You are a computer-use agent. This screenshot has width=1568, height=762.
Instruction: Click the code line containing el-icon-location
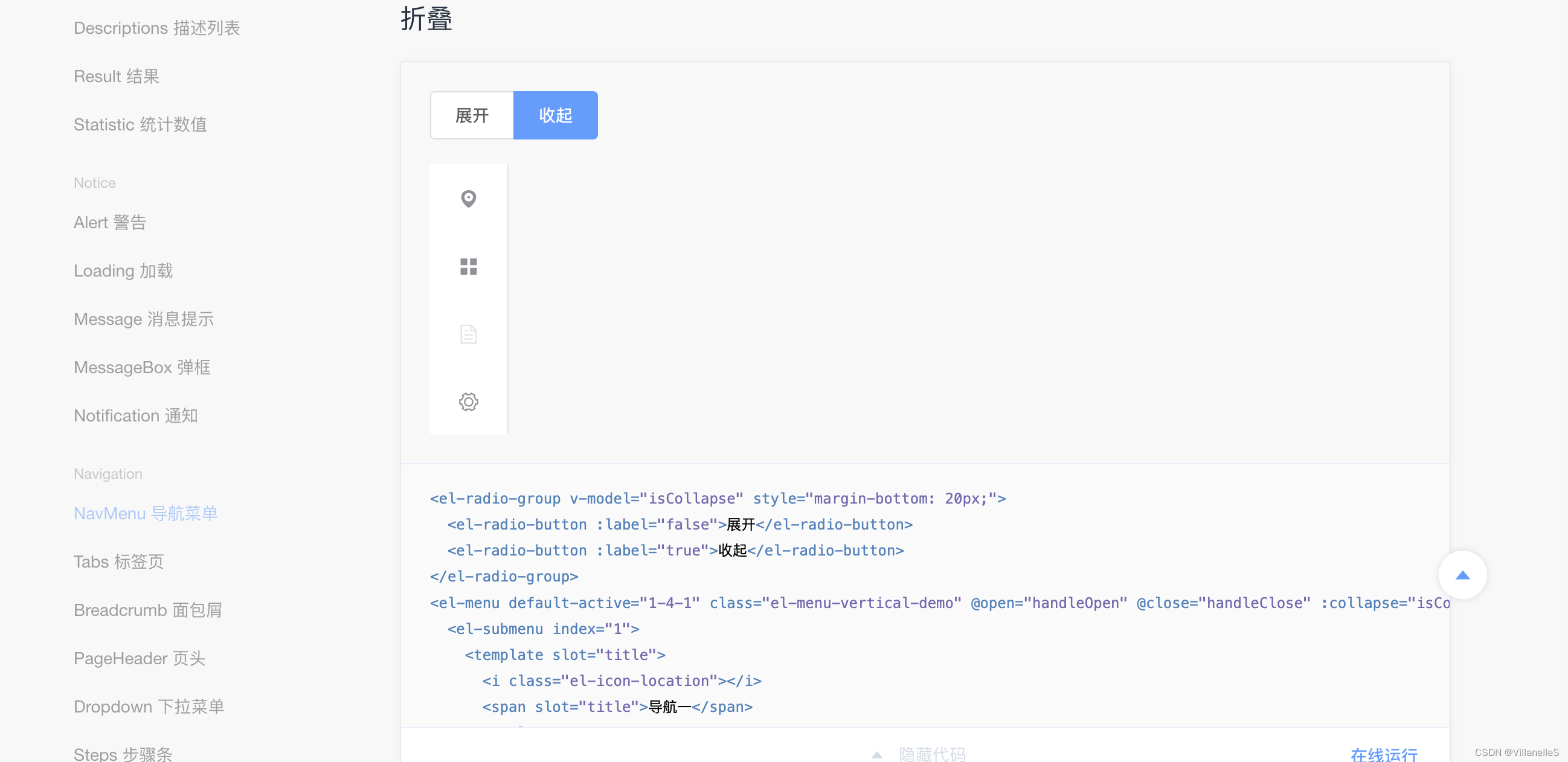622,680
